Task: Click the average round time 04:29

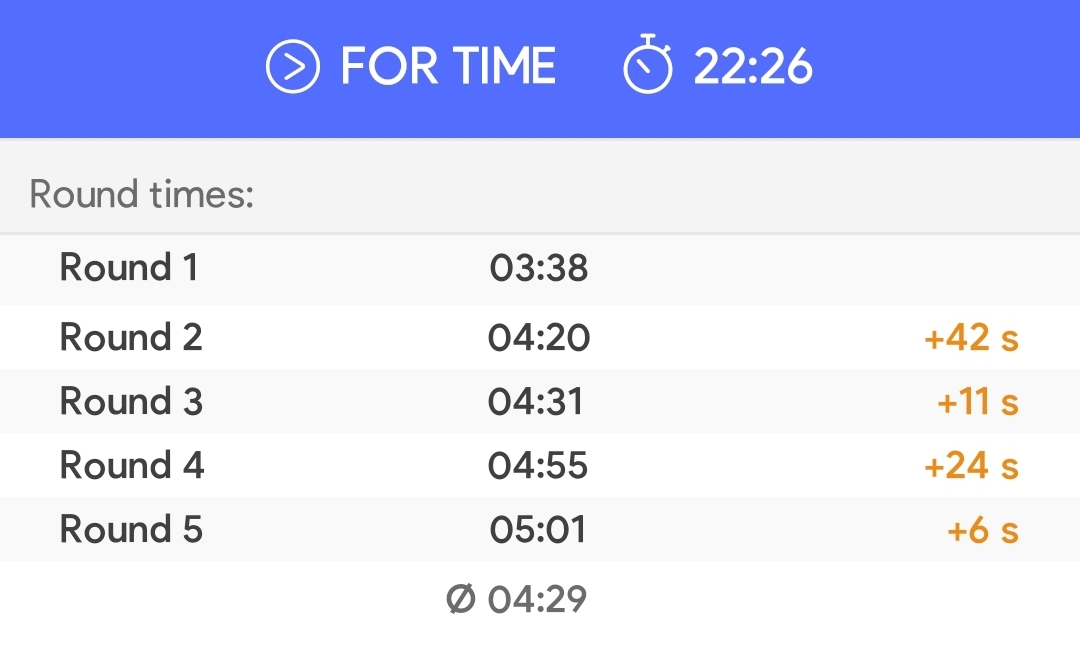Action: (537, 599)
